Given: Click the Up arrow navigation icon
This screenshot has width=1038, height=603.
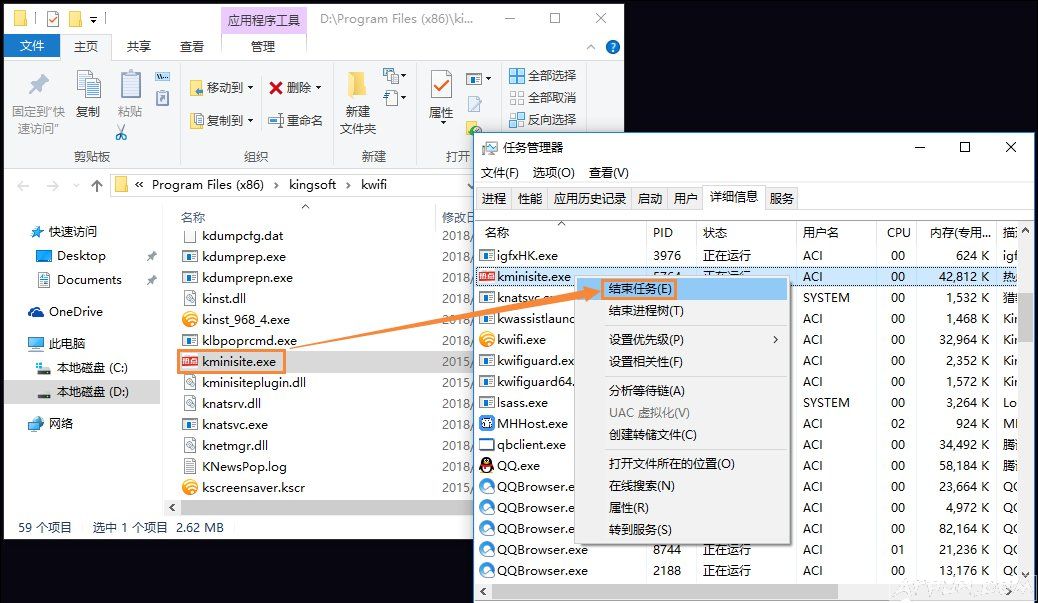Looking at the screenshot, I should pyautogui.click(x=97, y=185).
